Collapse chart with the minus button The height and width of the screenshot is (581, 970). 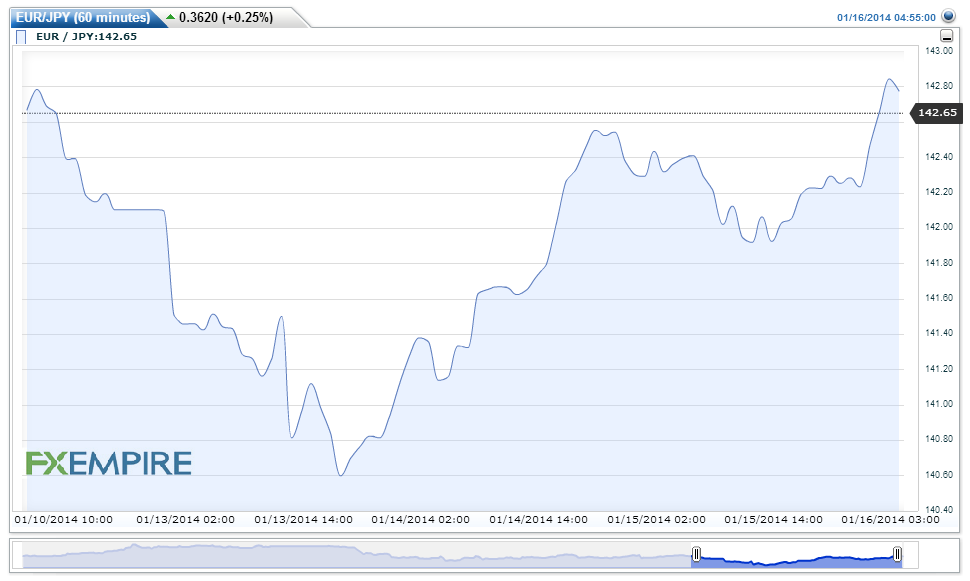point(946,36)
